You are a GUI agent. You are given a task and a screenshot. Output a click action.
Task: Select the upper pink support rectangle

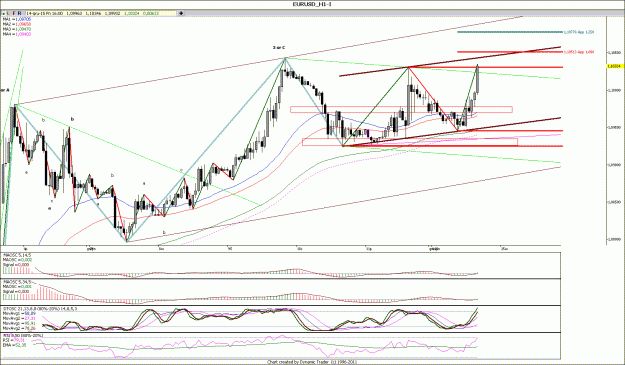click(x=401, y=109)
